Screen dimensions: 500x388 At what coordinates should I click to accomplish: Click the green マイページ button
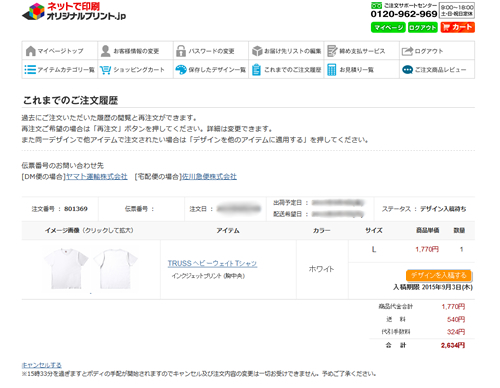[388, 27]
